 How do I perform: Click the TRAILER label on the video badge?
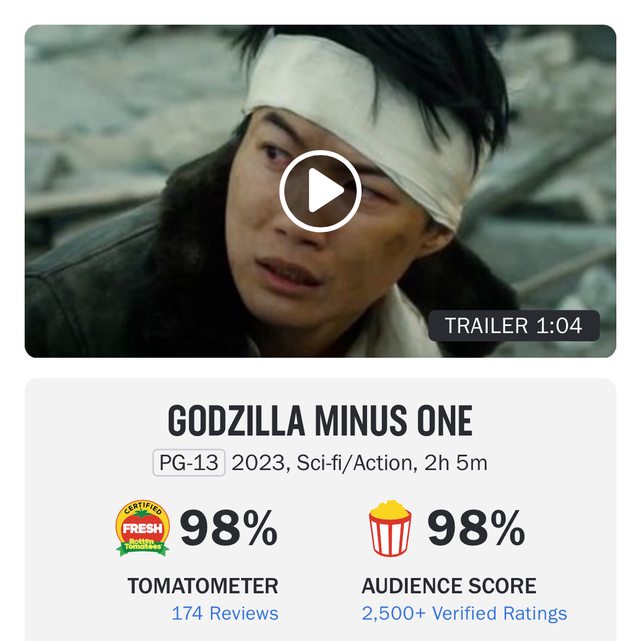click(x=486, y=326)
